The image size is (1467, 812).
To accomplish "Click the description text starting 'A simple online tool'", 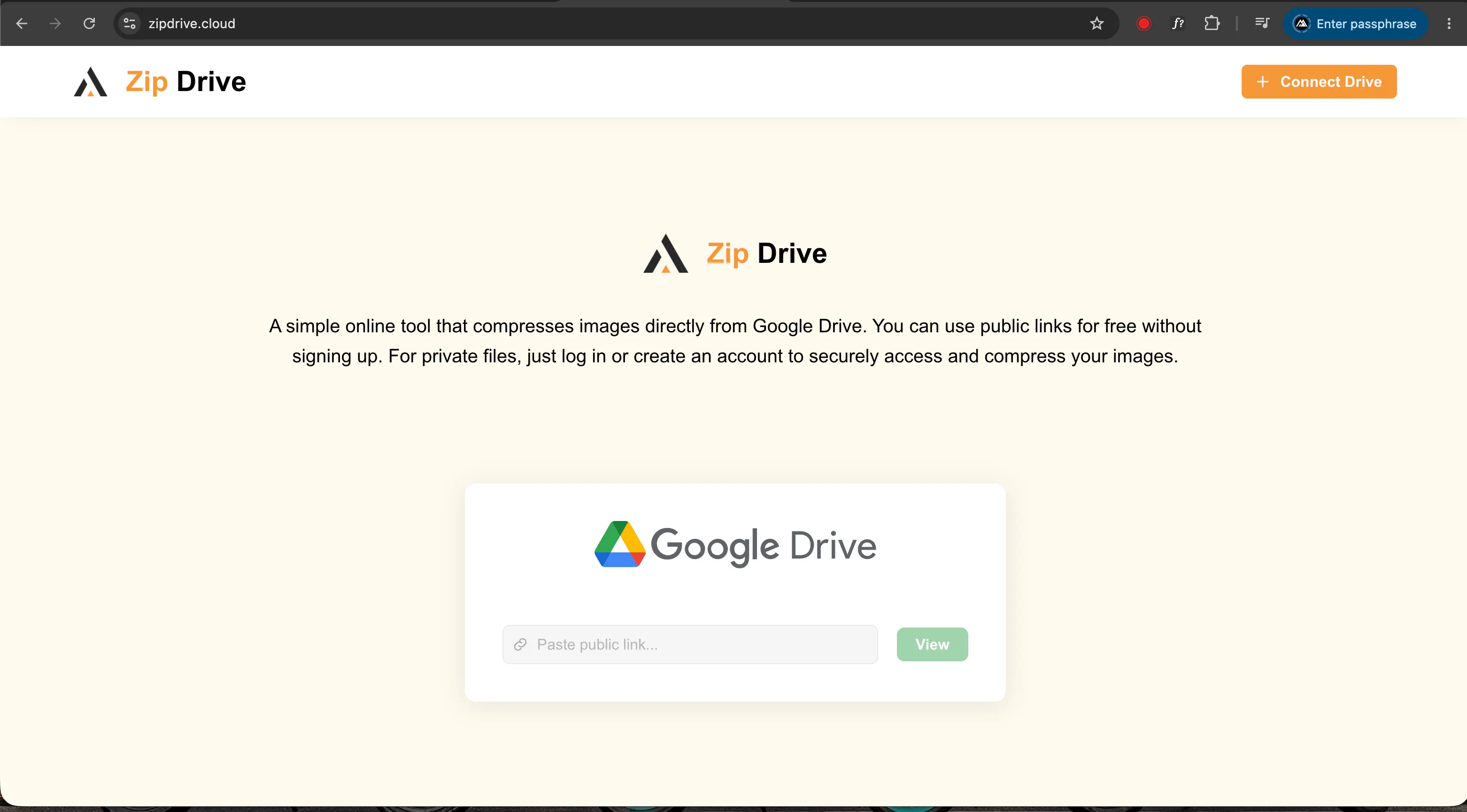I will 734,341.
